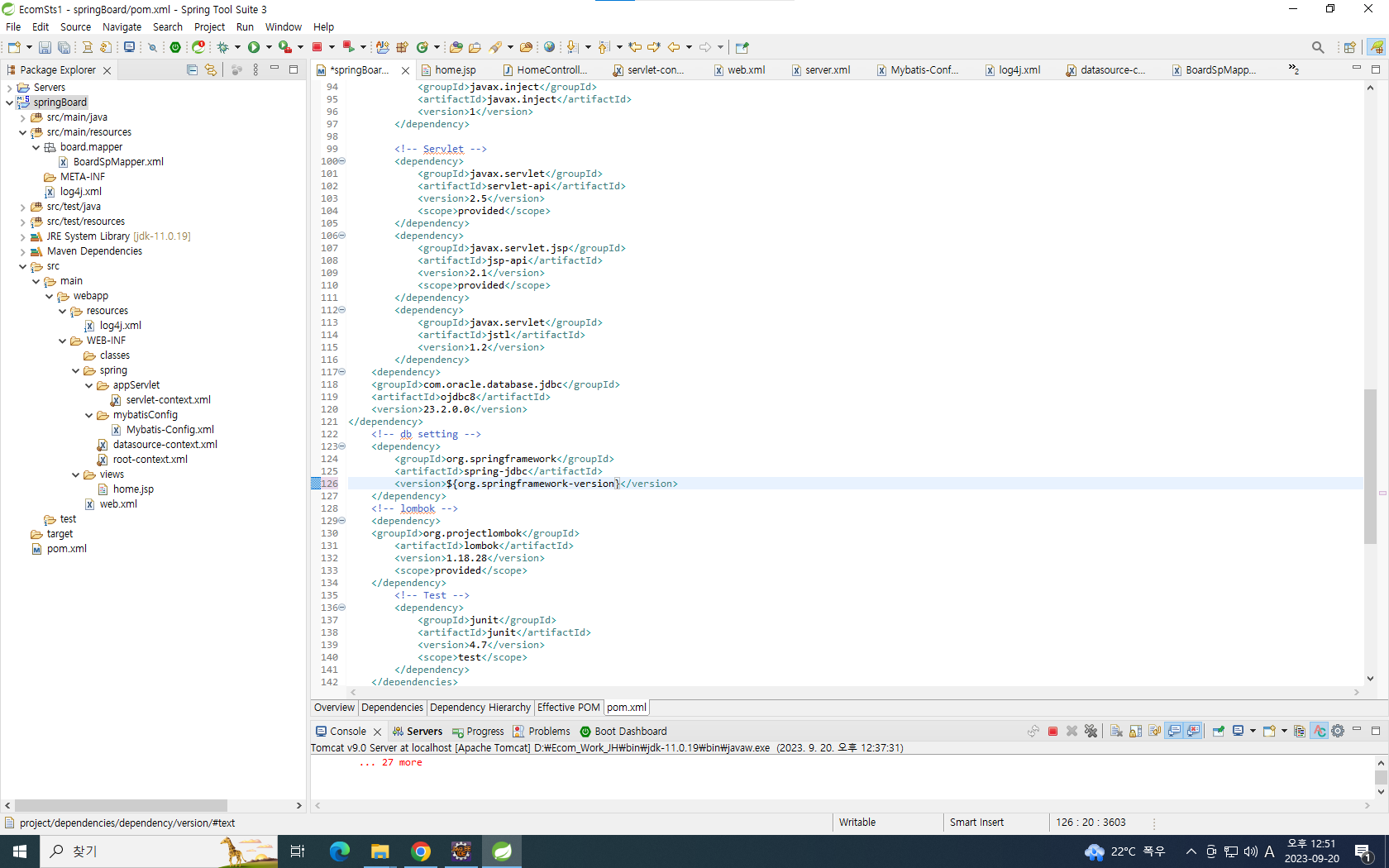Toggle Link with Editor in Package Explorer
Image resolution: width=1389 pixels, height=868 pixels.
coord(211,70)
